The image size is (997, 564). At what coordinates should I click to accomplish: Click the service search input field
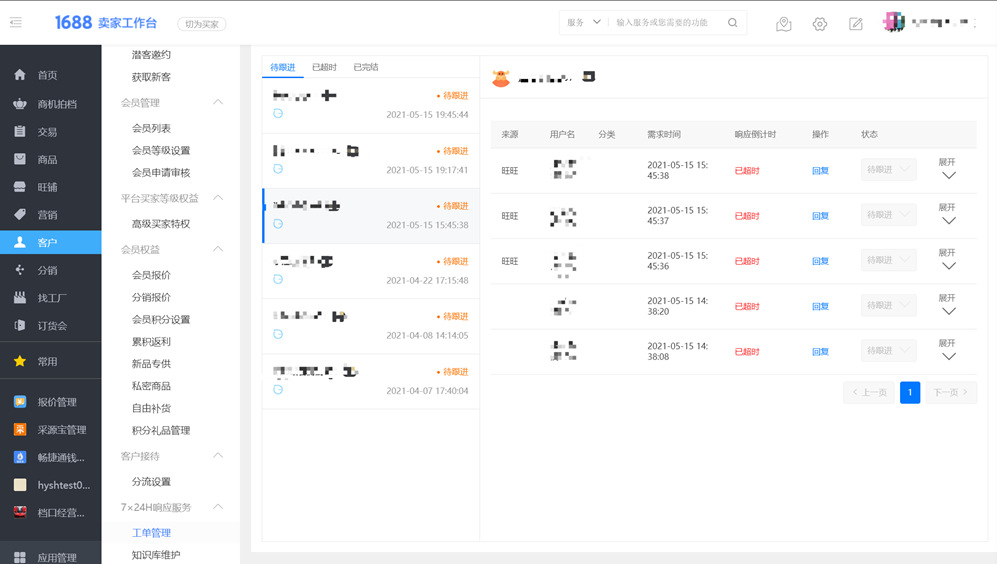tap(665, 23)
